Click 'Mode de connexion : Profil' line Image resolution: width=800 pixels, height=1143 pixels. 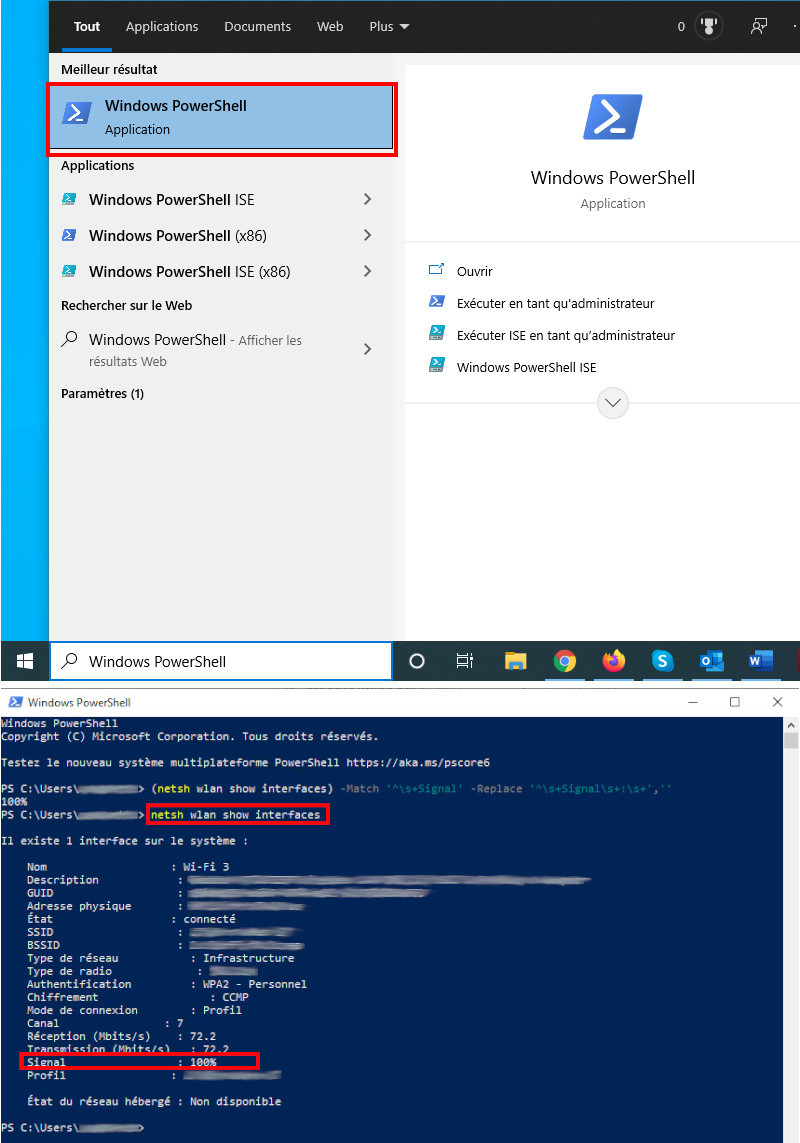(134, 1010)
